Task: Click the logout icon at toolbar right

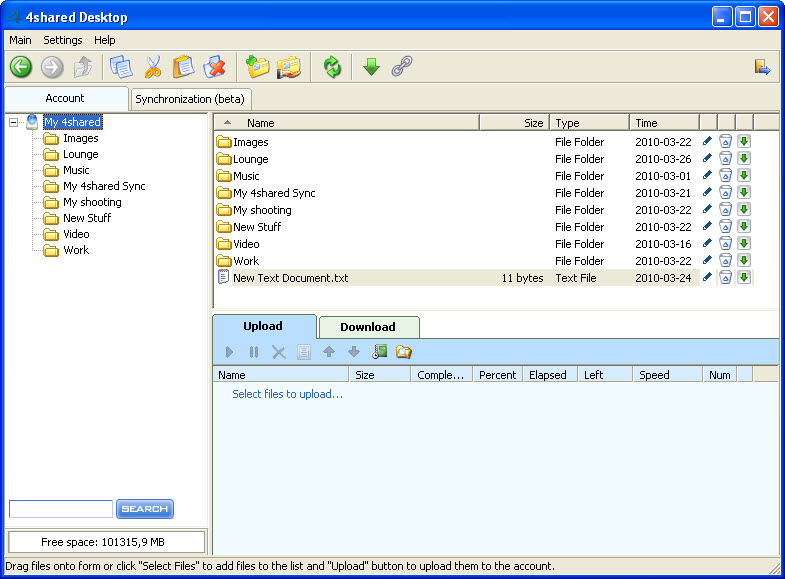Action: click(x=762, y=67)
